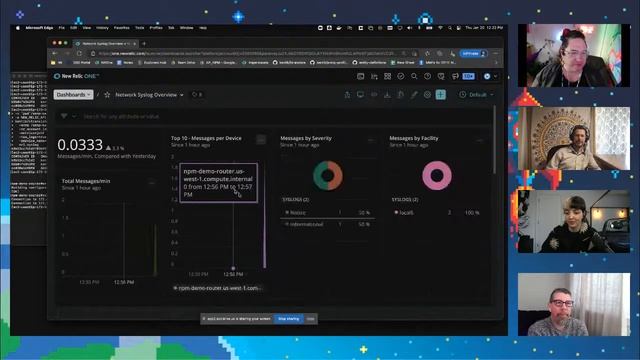Viewport: 640px width, 360px height.
Task: Open the Favorites menu
Action: tap(121, 28)
